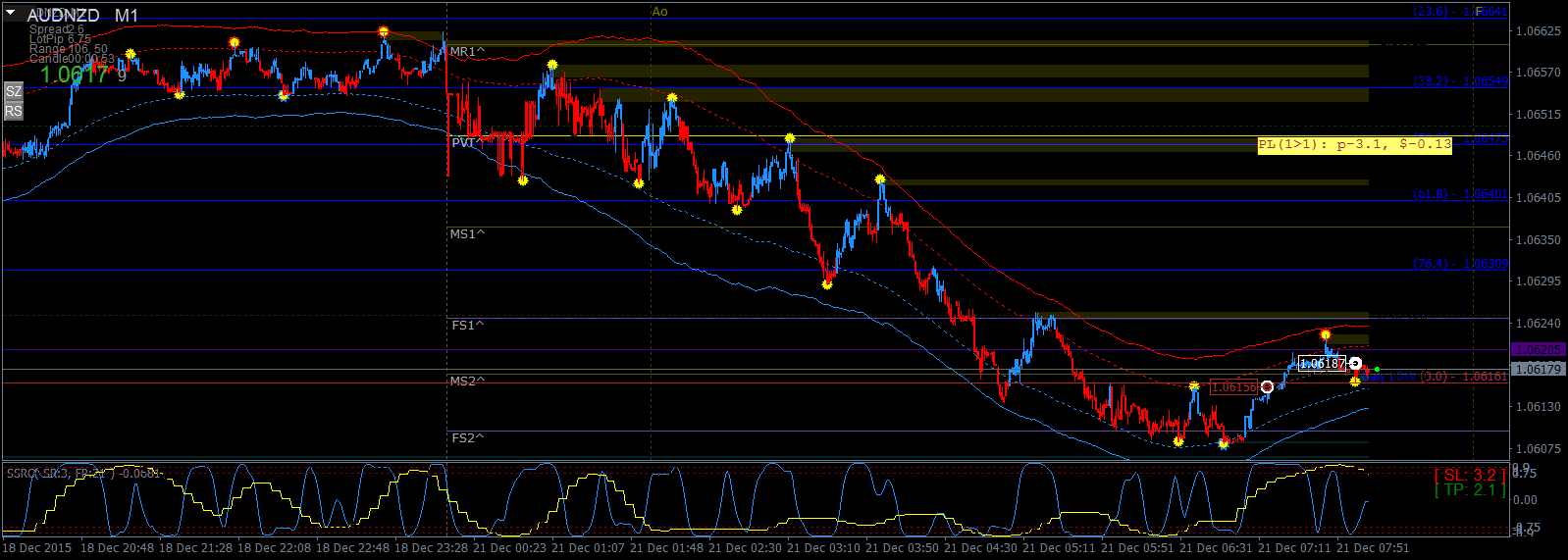1568x560 pixels.
Task: Select the LotPip 6.75 info label
Action: (60, 39)
